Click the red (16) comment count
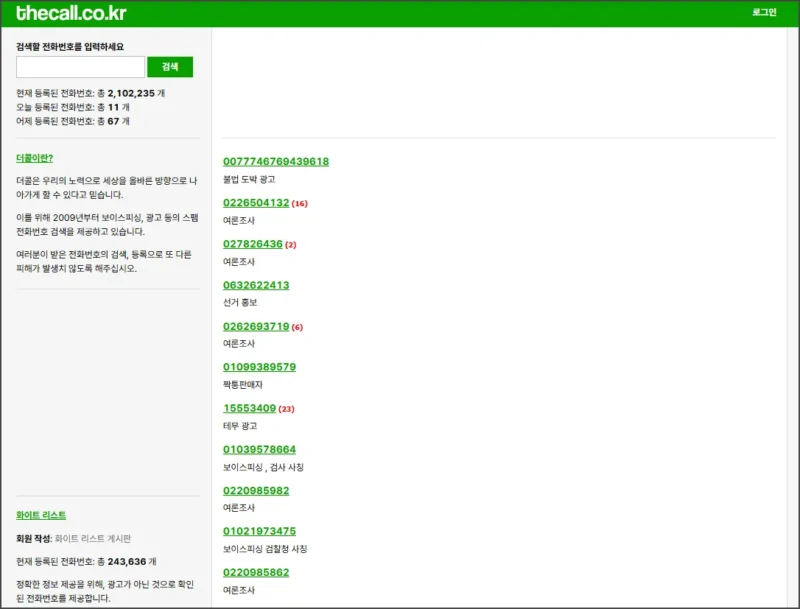 (x=300, y=204)
